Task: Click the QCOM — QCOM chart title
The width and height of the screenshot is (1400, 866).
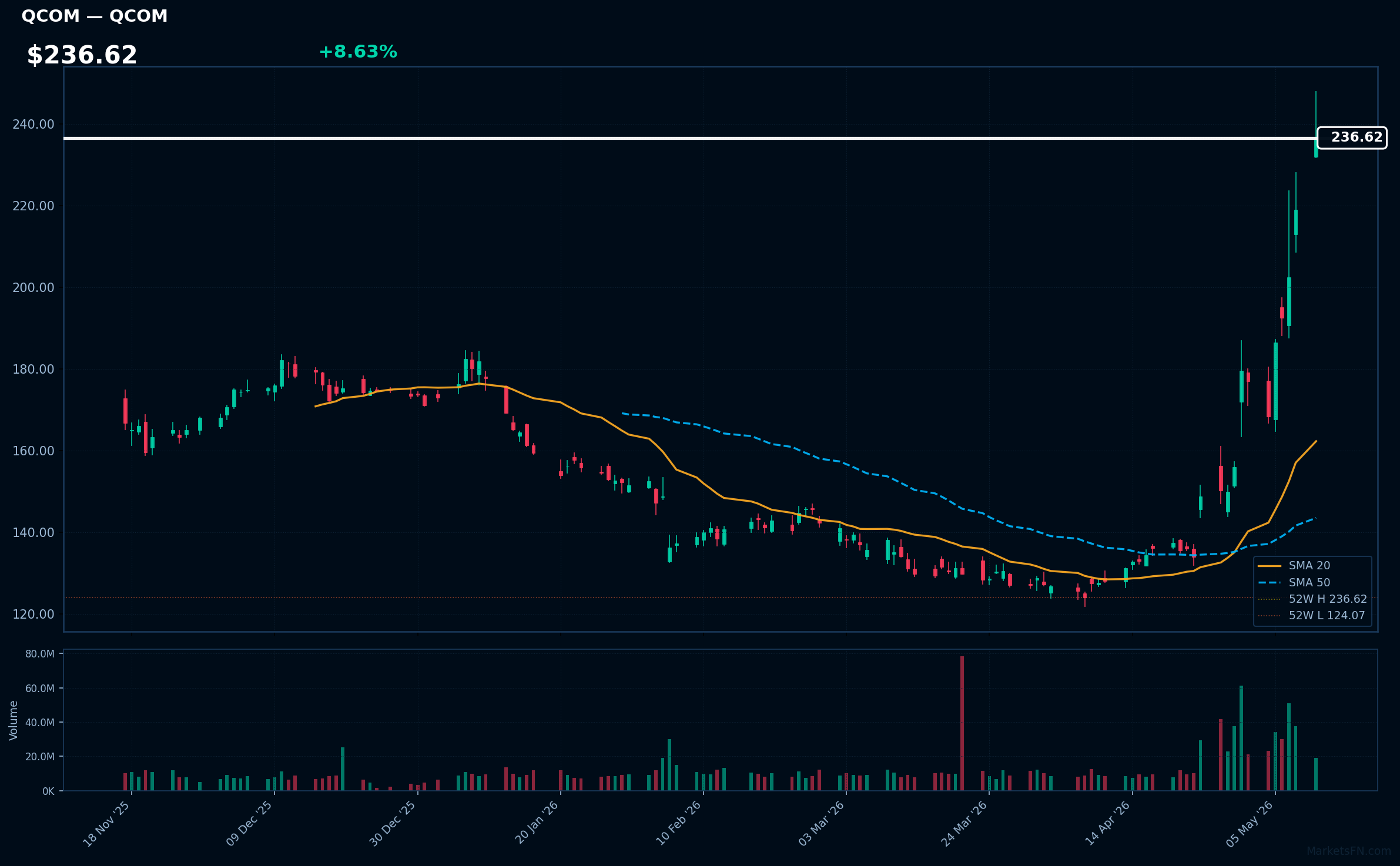Action: 95,16
